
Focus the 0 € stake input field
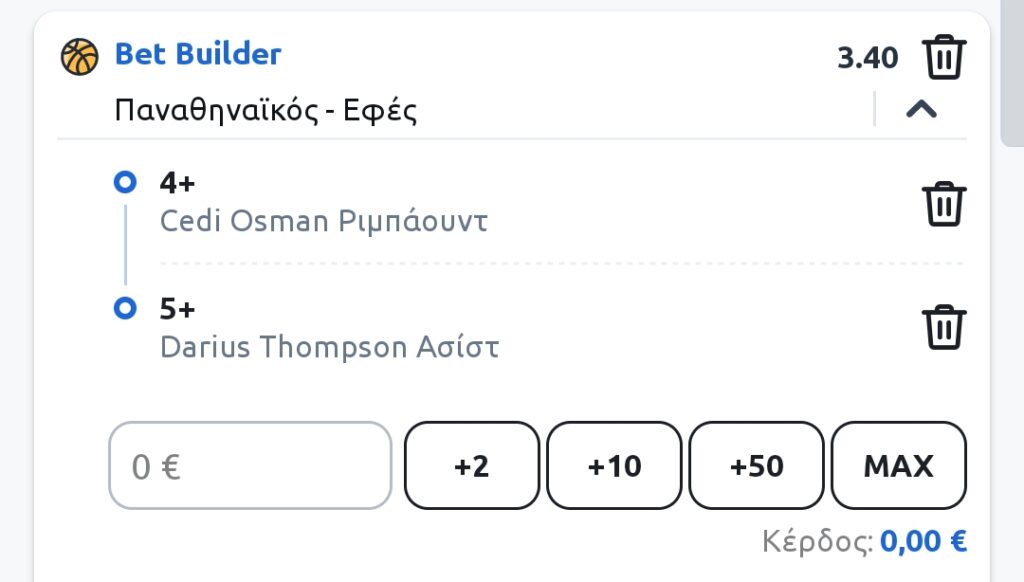point(250,466)
